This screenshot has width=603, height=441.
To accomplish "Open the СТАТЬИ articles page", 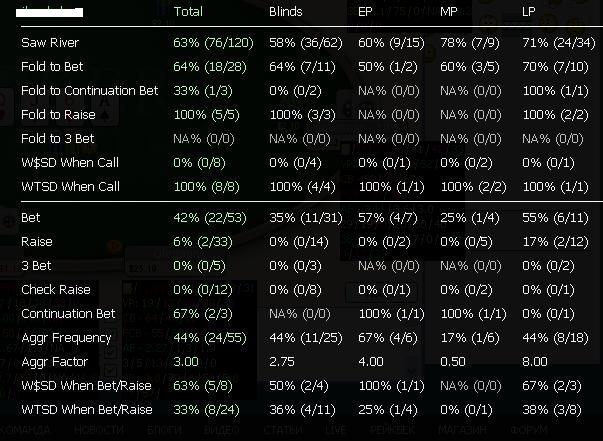I will click(x=281, y=430).
